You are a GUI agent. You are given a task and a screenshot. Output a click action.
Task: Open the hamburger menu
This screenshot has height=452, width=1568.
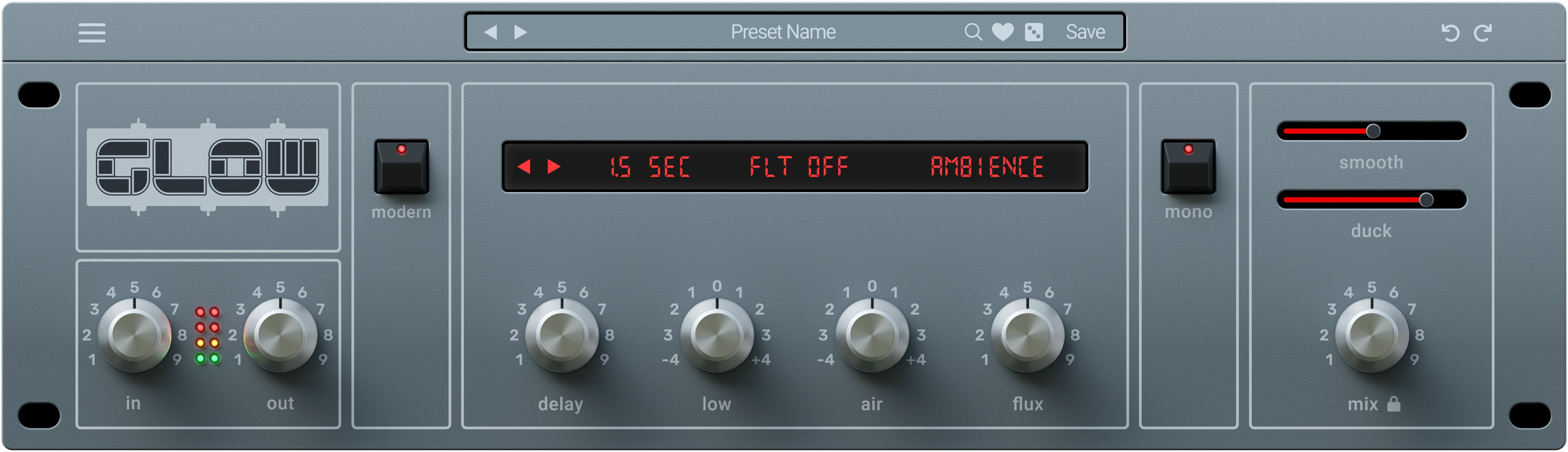pyautogui.click(x=92, y=32)
